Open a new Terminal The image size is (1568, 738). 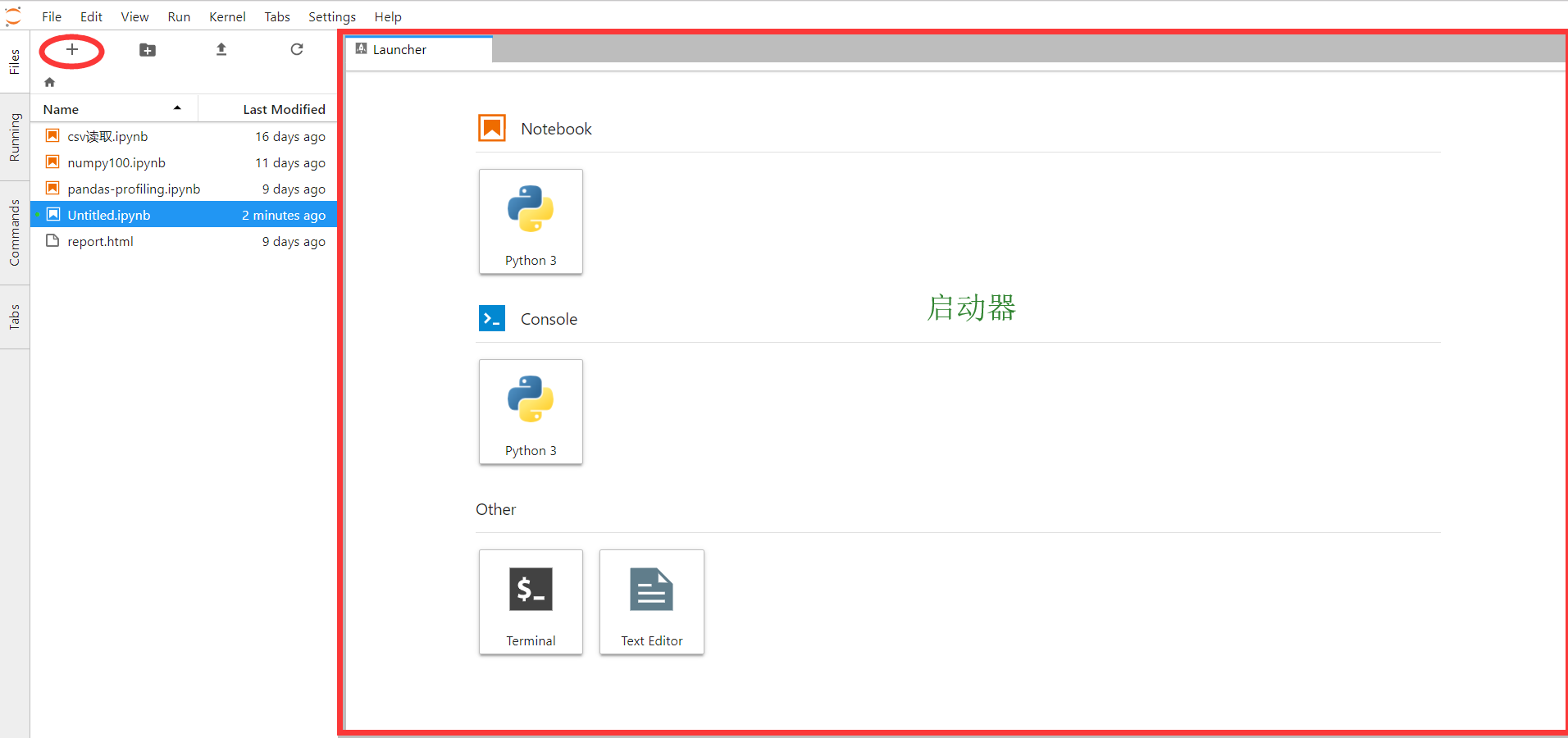point(531,602)
